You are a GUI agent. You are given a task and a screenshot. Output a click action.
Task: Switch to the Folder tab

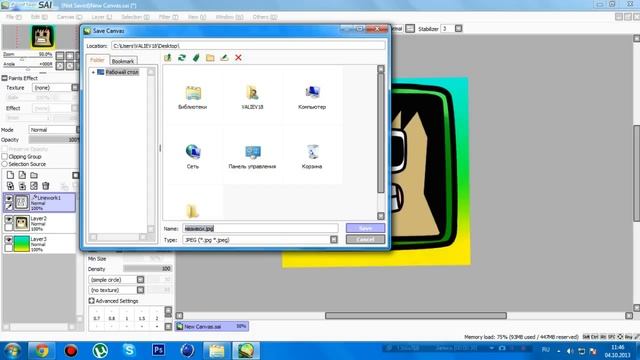coord(98,60)
